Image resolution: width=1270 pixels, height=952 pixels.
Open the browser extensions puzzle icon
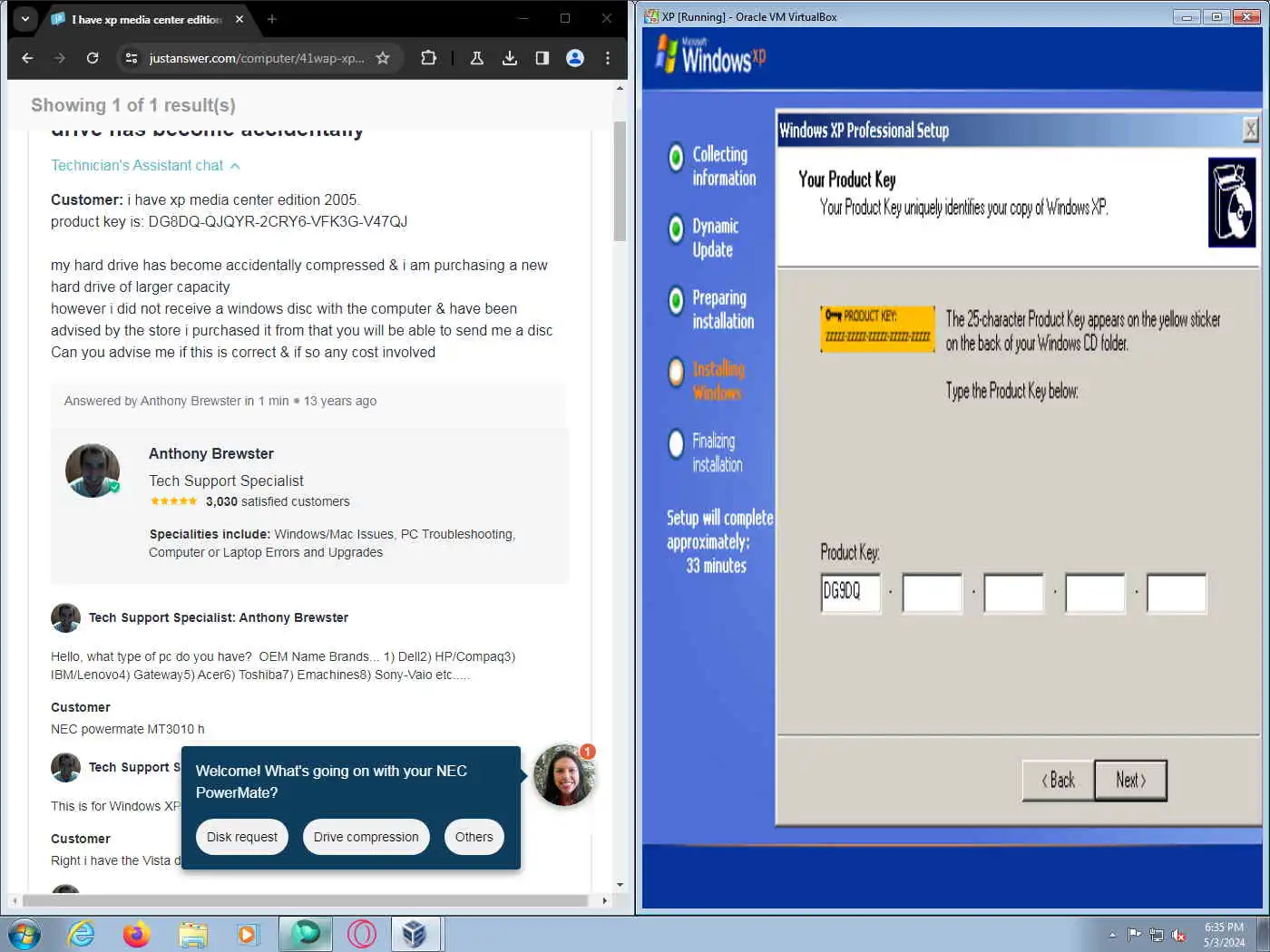428,58
